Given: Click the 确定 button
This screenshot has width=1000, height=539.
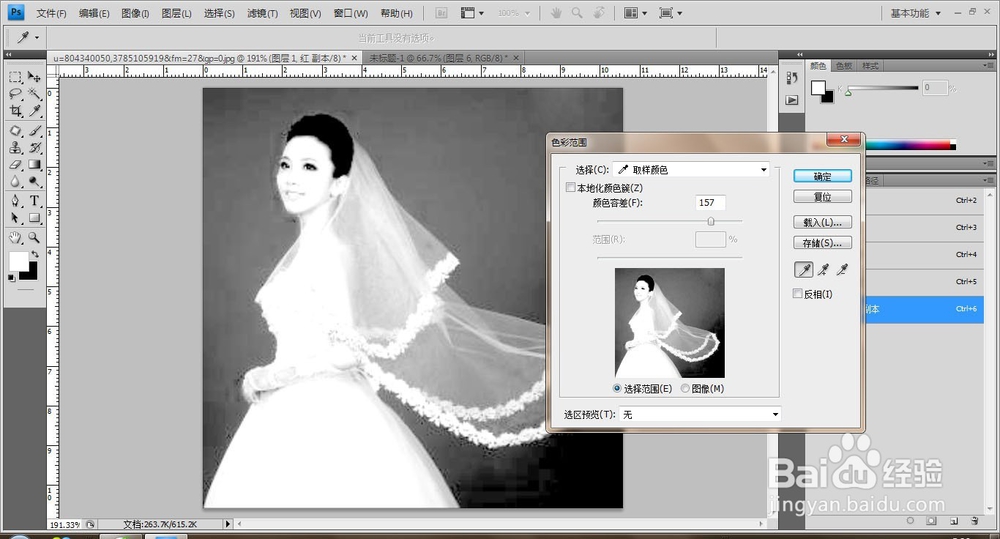Looking at the screenshot, I should [822, 177].
